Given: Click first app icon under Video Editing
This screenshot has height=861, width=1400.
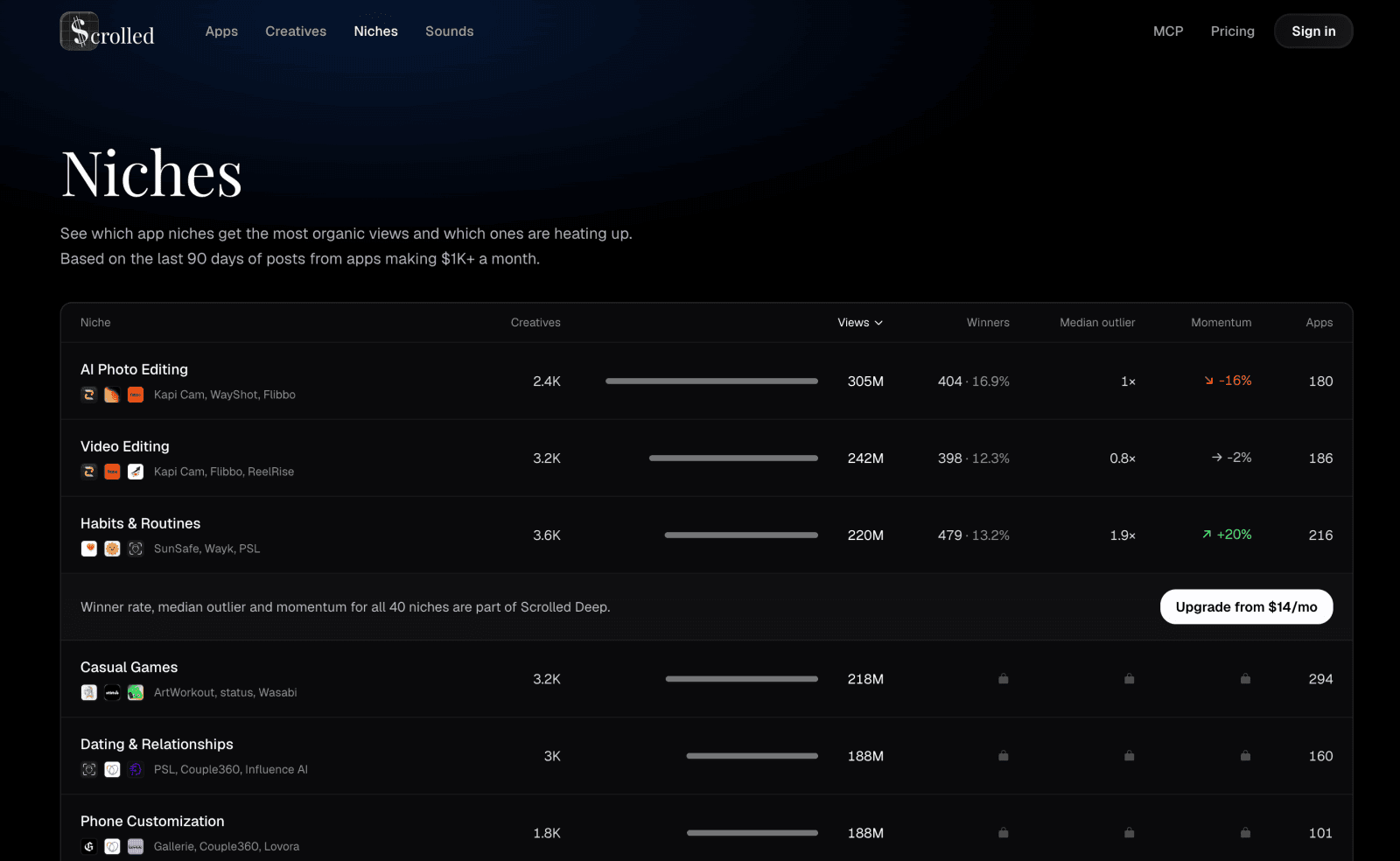Looking at the screenshot, I should [89, 472].
